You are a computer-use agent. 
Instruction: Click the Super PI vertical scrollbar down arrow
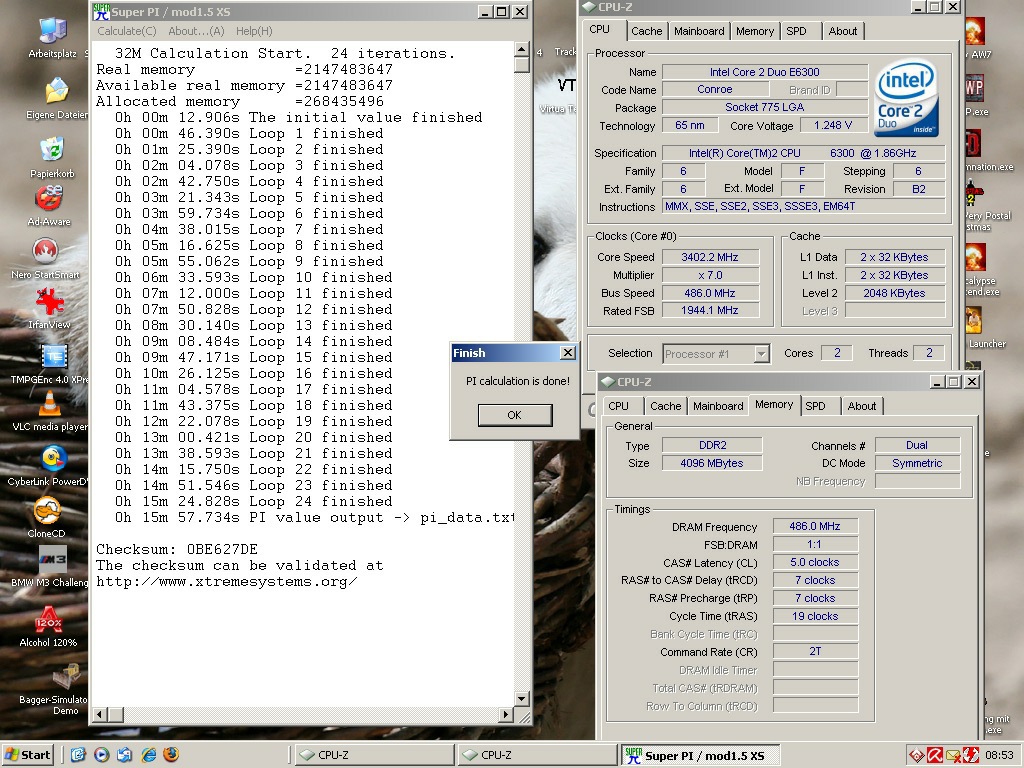click(x=521, y=698)
